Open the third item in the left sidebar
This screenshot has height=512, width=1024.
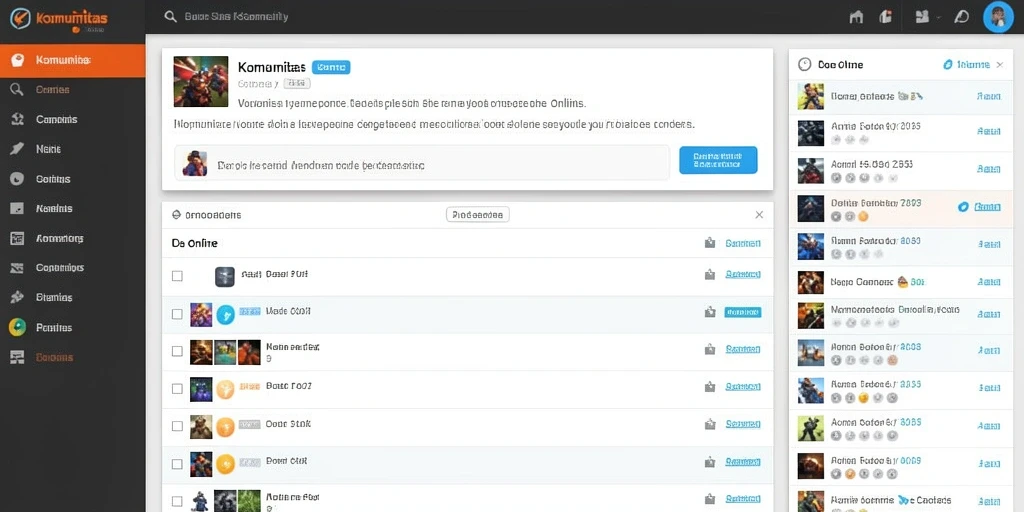click(x=72, y=120)
